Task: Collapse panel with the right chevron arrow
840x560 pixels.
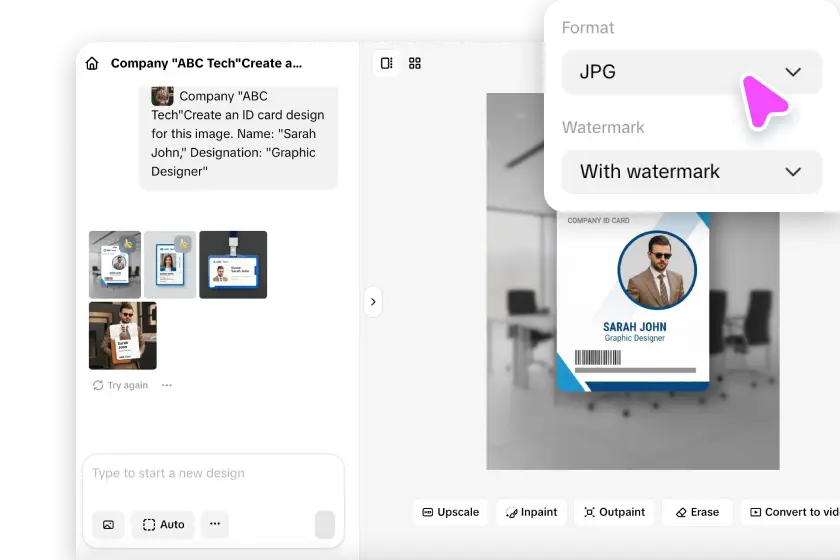Action: point(373,302)
